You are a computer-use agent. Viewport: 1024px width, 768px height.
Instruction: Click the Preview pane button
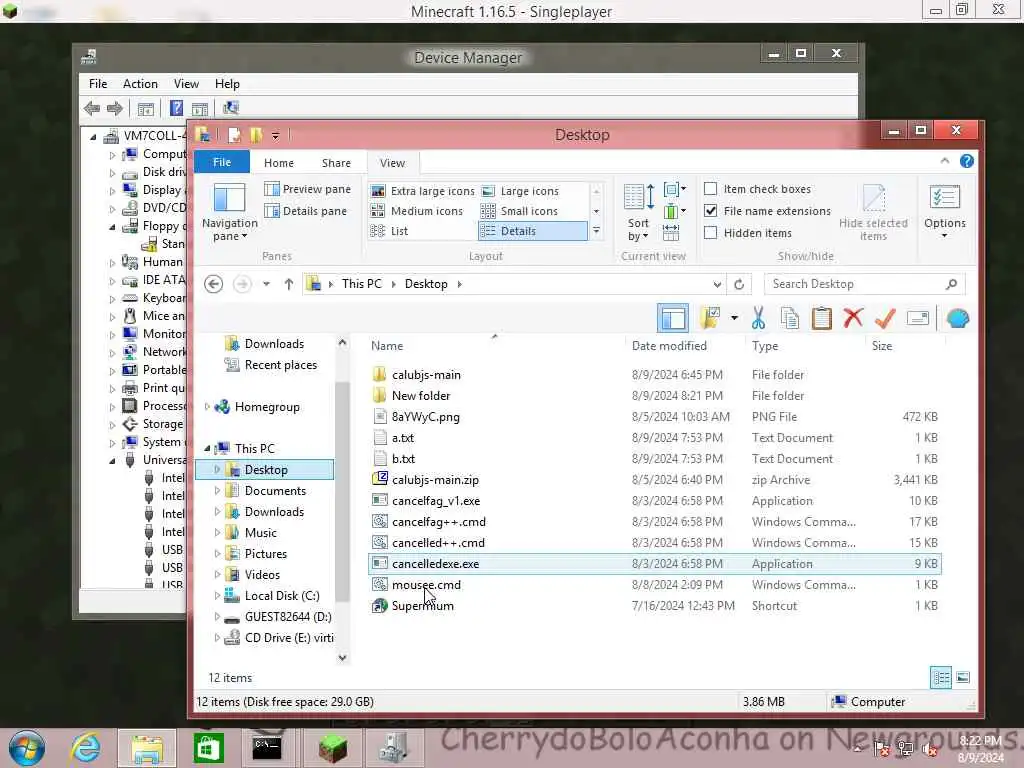pyautogui.click(x=308, y=189)
